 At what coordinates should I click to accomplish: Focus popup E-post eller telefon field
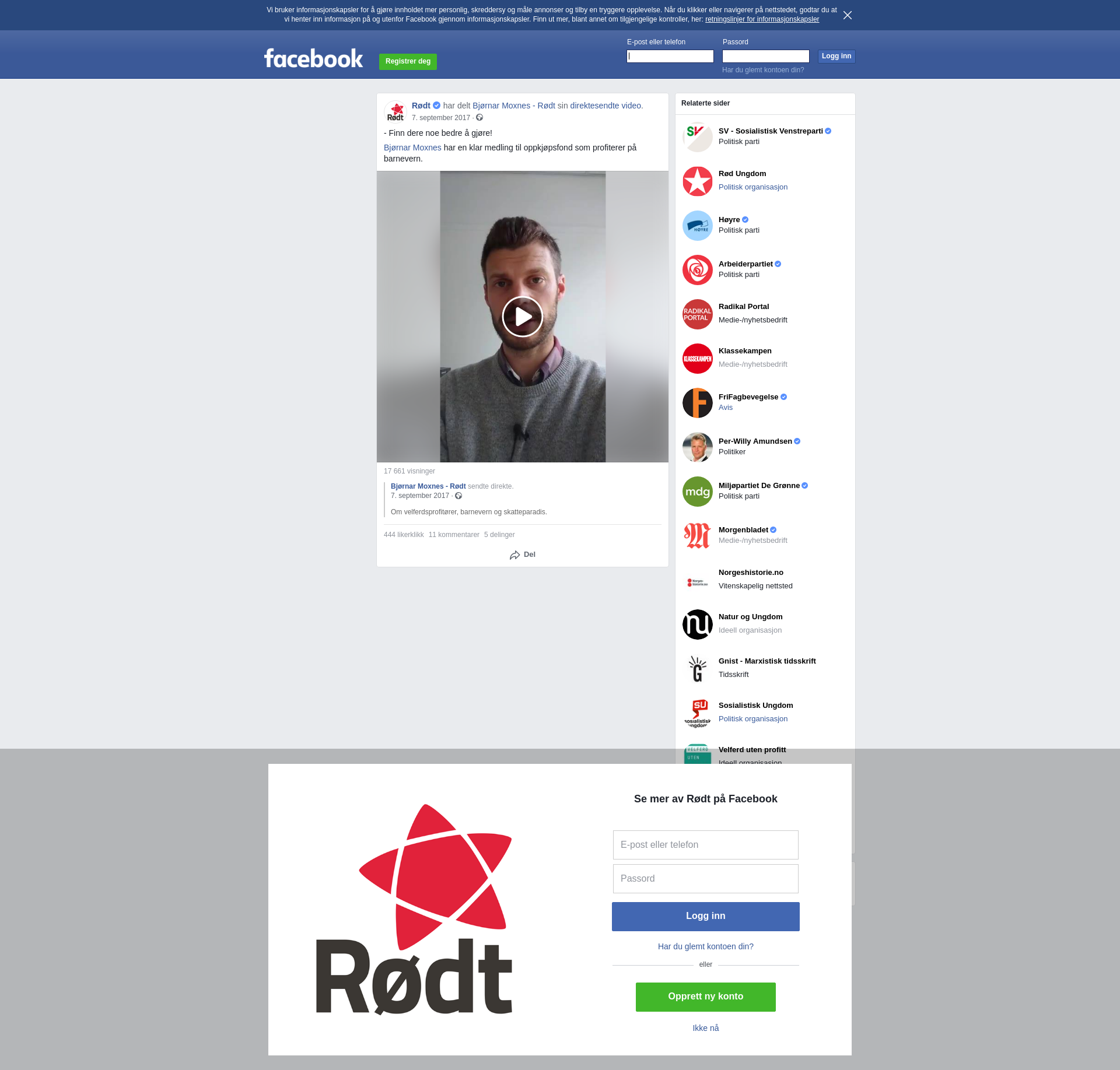[706, 845]
